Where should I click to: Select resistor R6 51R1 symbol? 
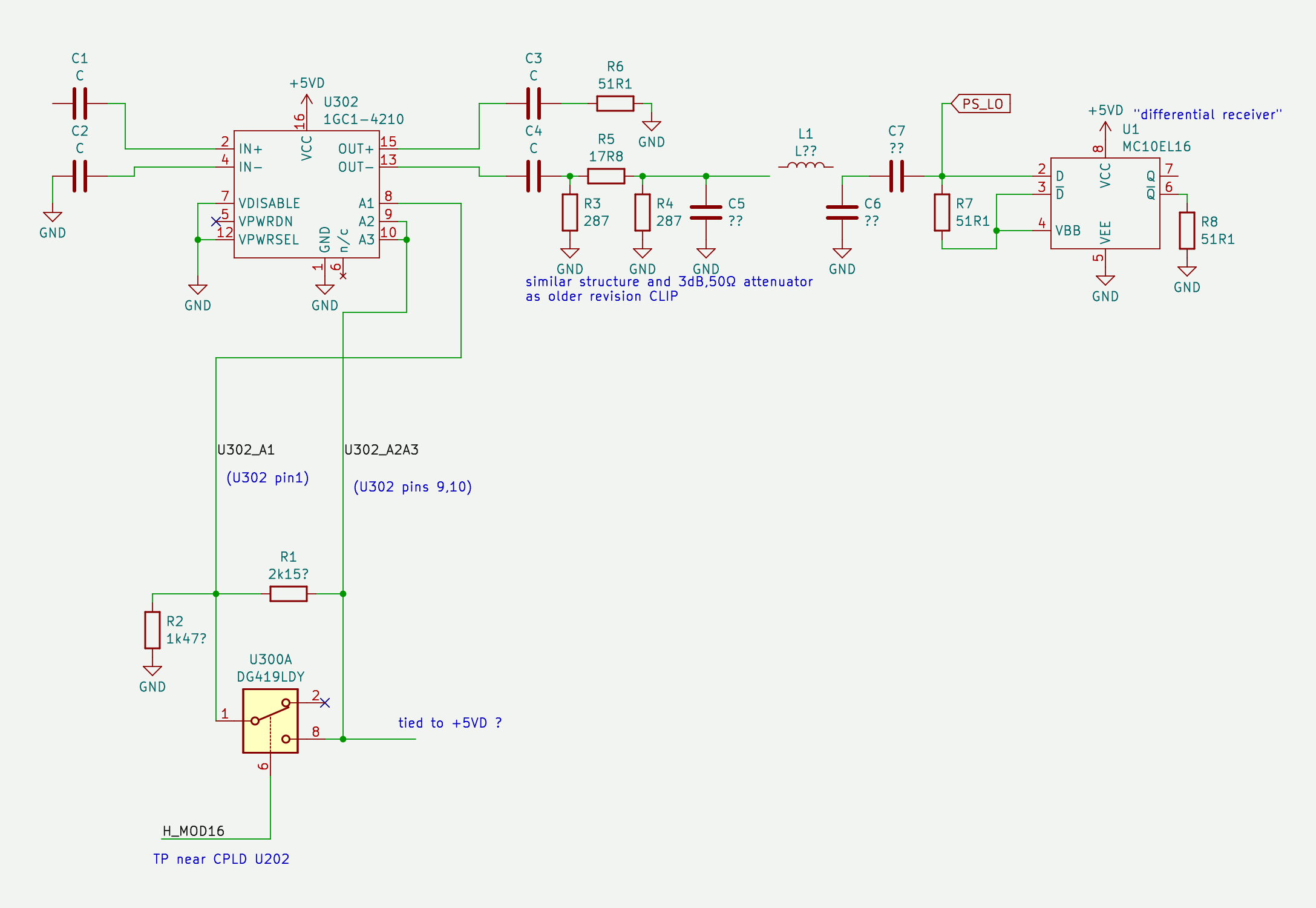(615, 104)
